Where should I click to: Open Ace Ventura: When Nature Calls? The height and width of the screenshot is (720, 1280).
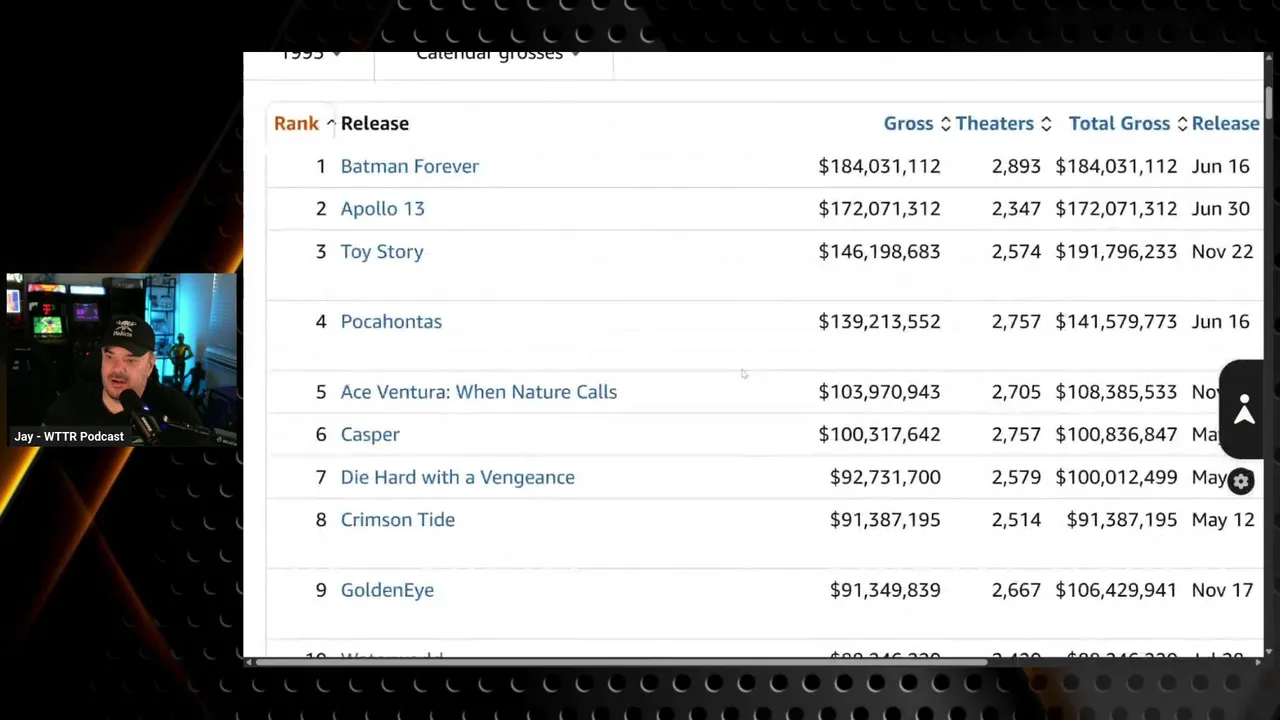pyautogui.click(x=478, y=392)
